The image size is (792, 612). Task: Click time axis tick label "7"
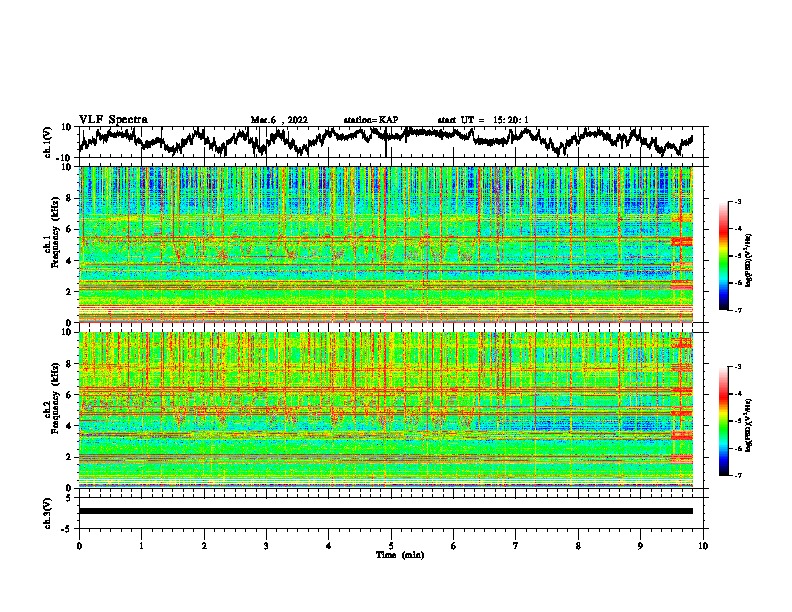click(516, 546)
